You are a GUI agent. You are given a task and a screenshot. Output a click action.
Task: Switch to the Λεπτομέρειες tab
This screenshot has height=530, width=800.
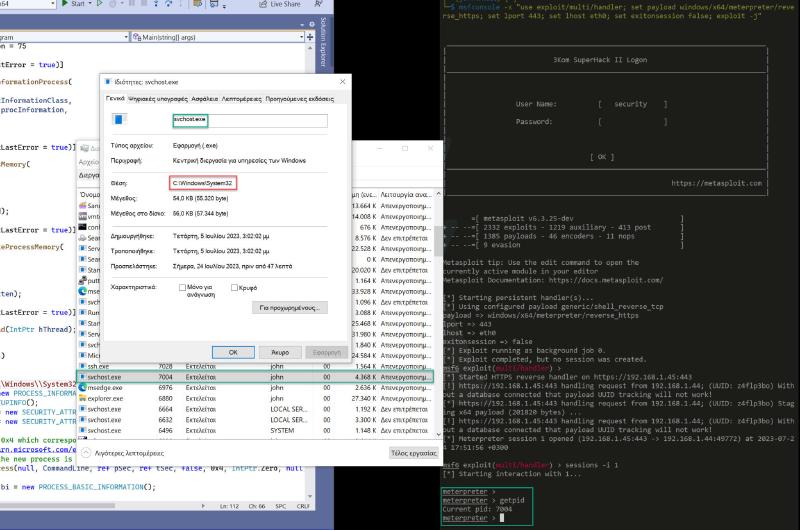tap(241, 99)
